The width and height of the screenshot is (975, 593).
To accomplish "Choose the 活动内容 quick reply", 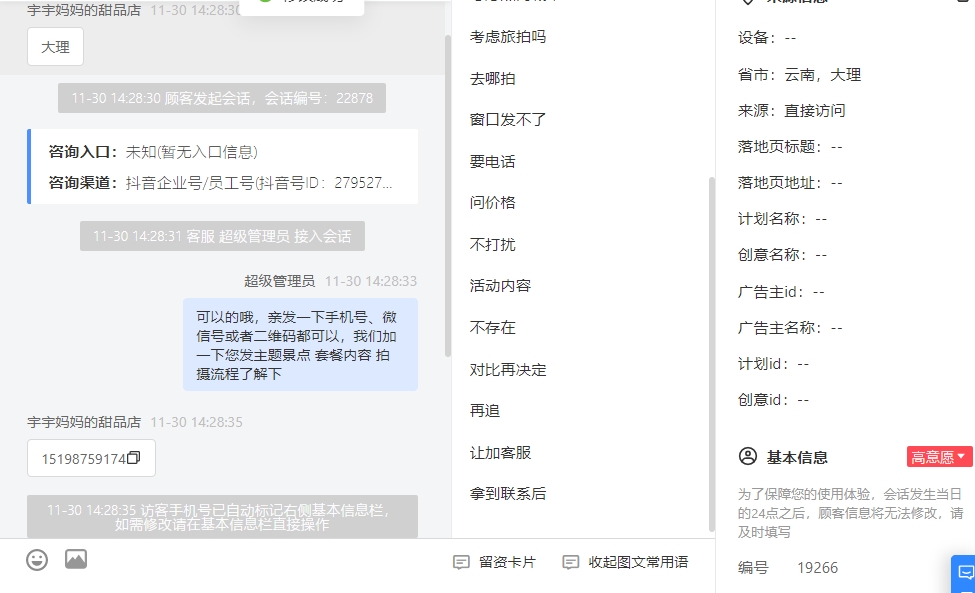I will (501, 286).
